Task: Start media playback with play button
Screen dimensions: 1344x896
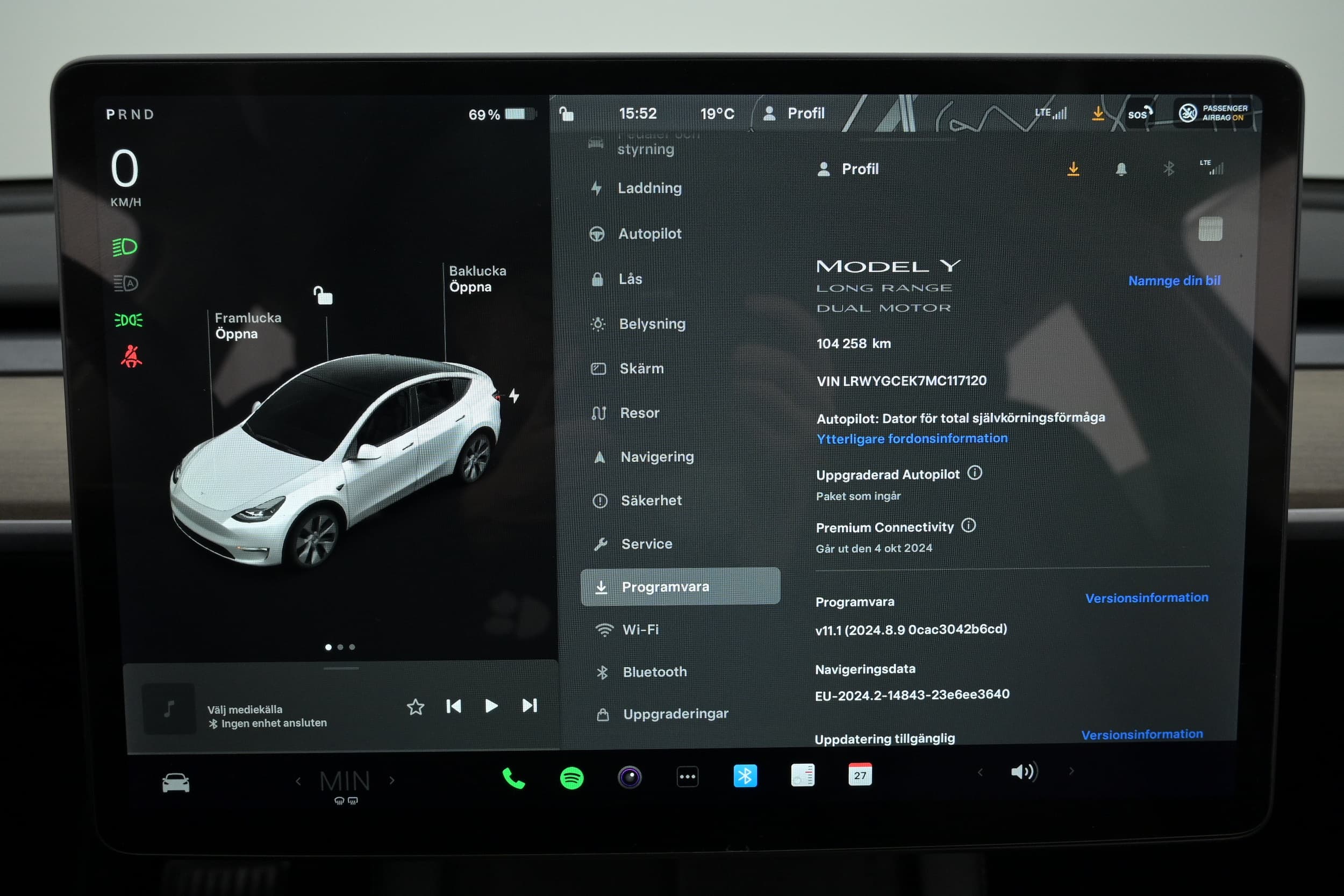Action: coord(491,706)
